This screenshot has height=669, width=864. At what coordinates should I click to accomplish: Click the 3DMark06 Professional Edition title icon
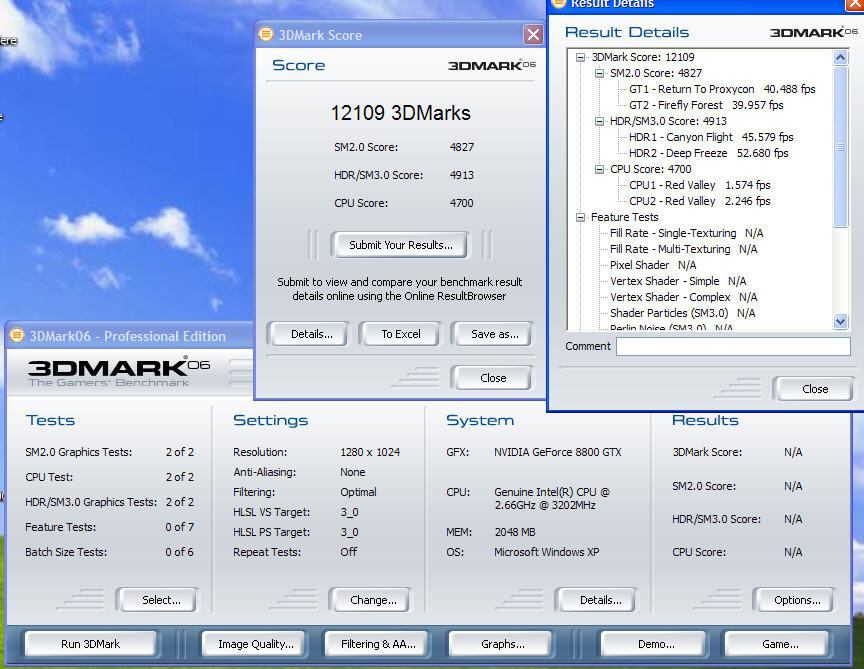pos(17,335)
